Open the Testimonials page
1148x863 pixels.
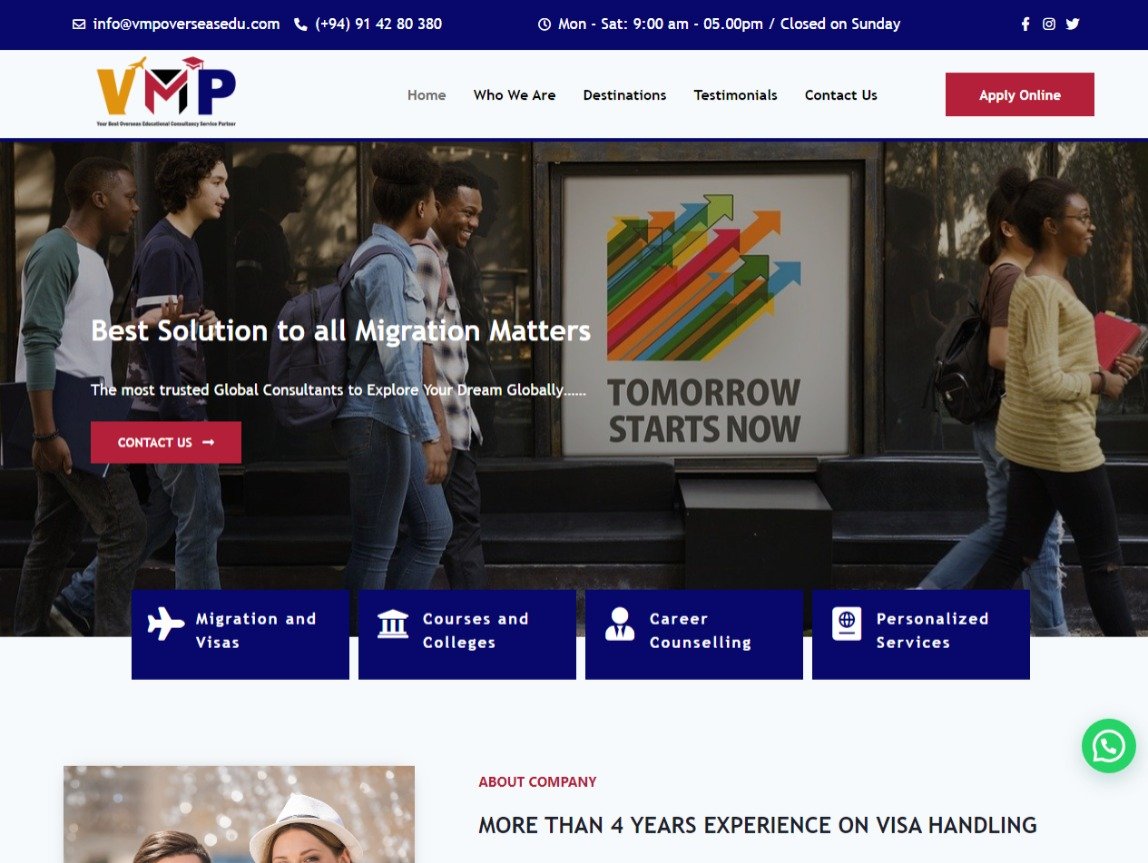(735, 95)
